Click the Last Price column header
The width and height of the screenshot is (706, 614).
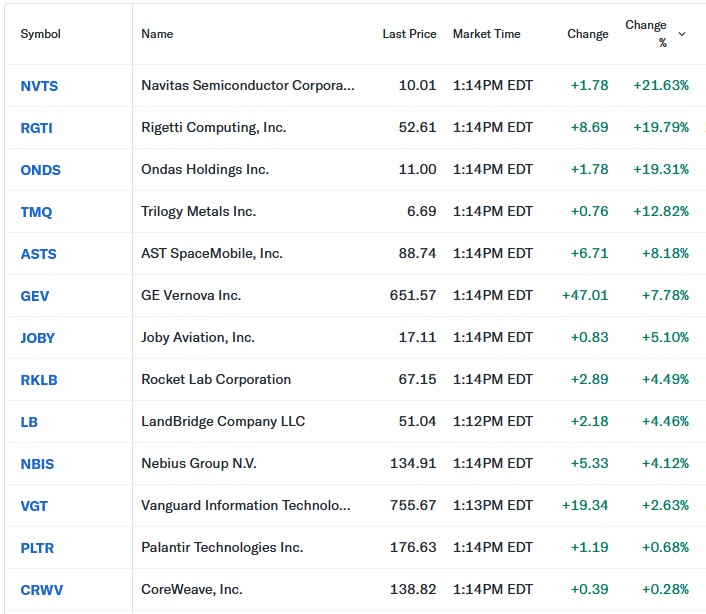point(409,34)
